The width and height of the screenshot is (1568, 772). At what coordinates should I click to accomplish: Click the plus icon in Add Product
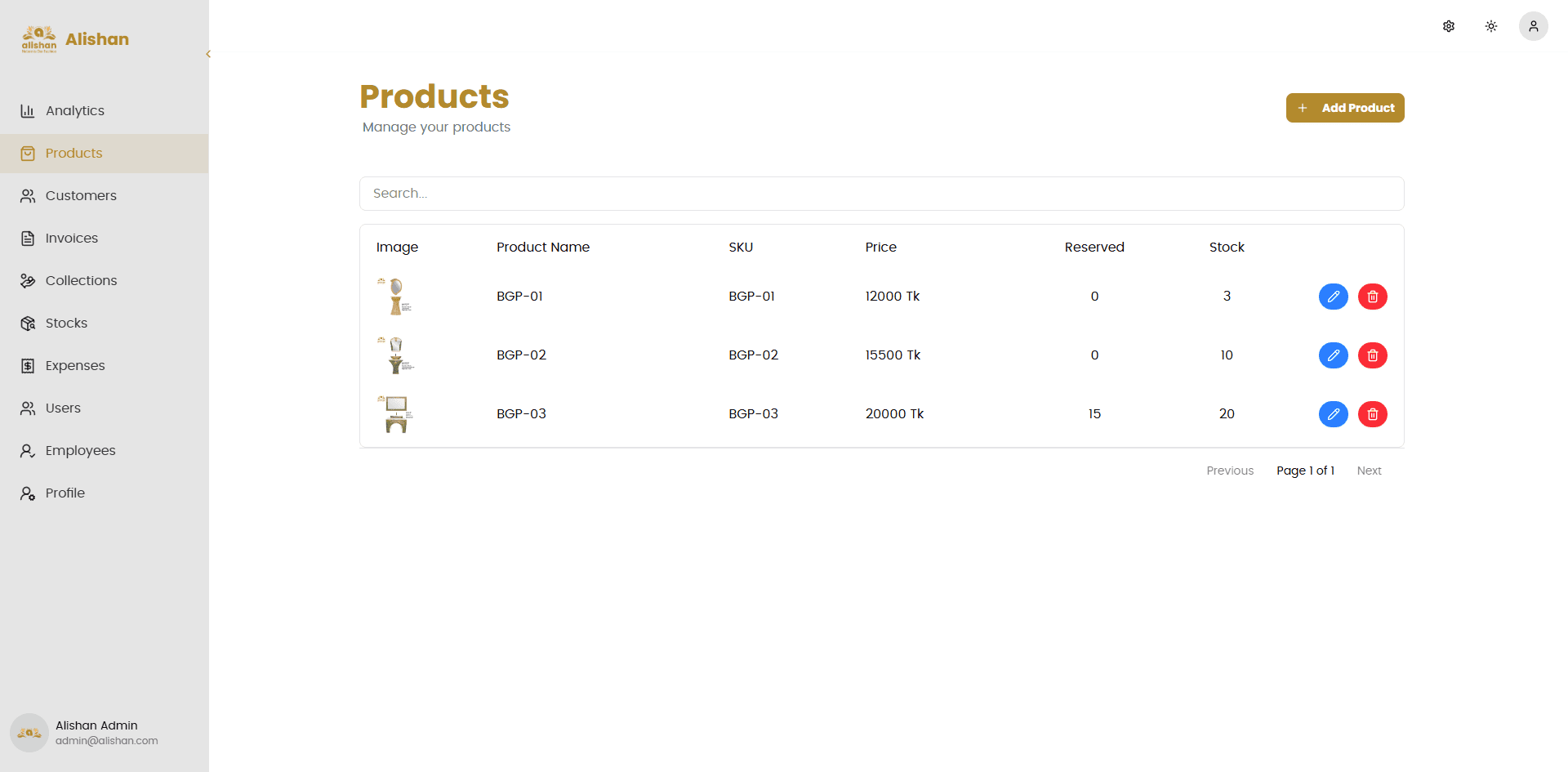click(x=1303, y=108)
